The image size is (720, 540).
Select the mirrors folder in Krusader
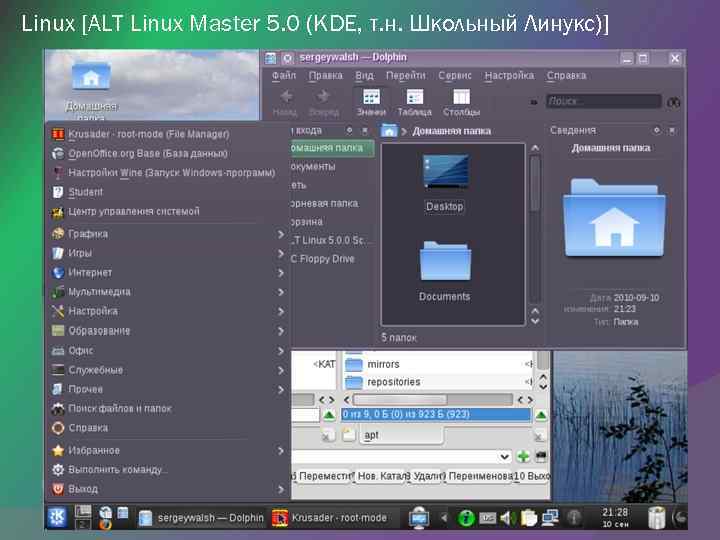click(383, 364)
